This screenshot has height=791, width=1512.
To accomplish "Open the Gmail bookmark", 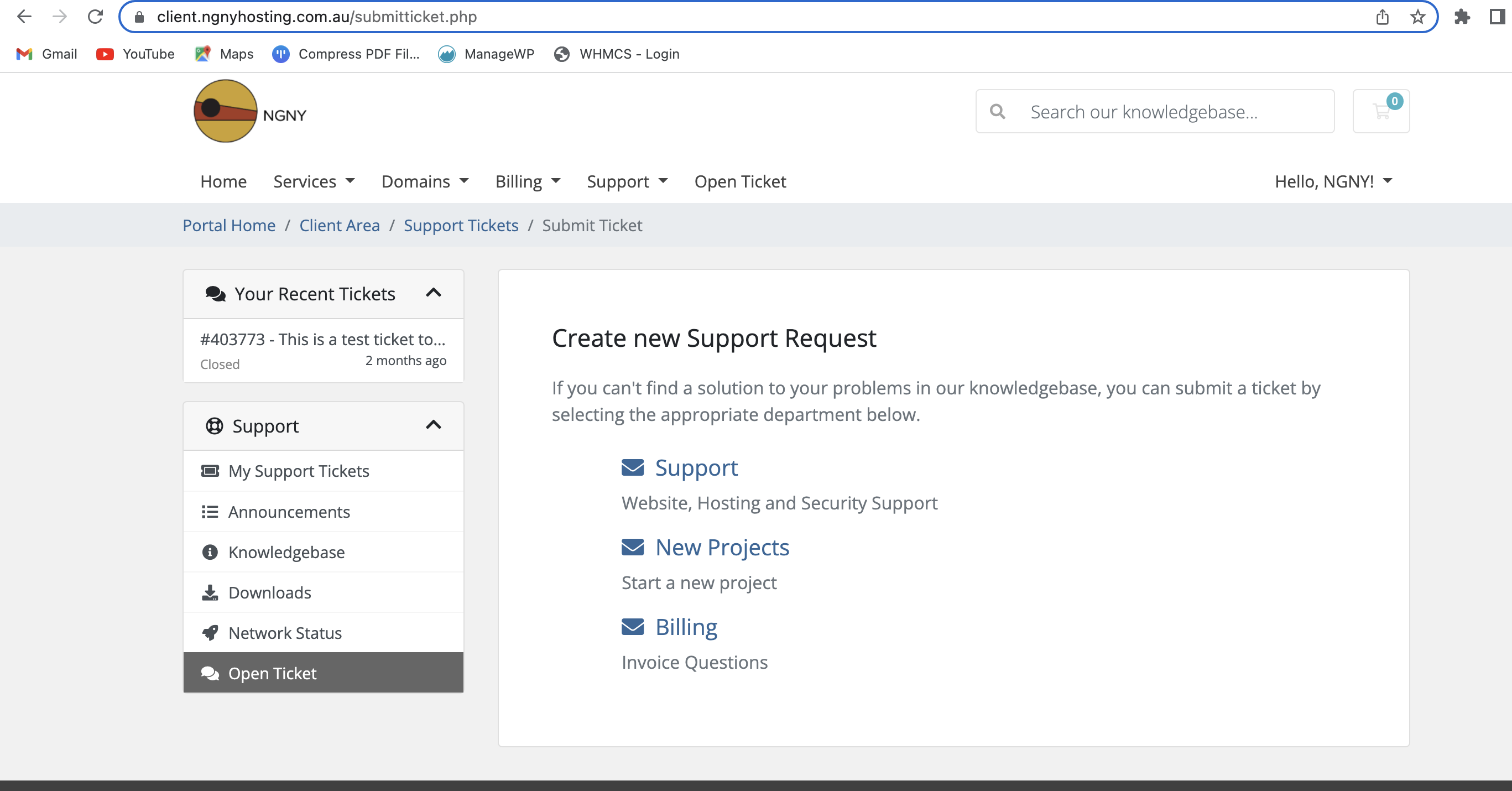I will (x=46, y=54).
